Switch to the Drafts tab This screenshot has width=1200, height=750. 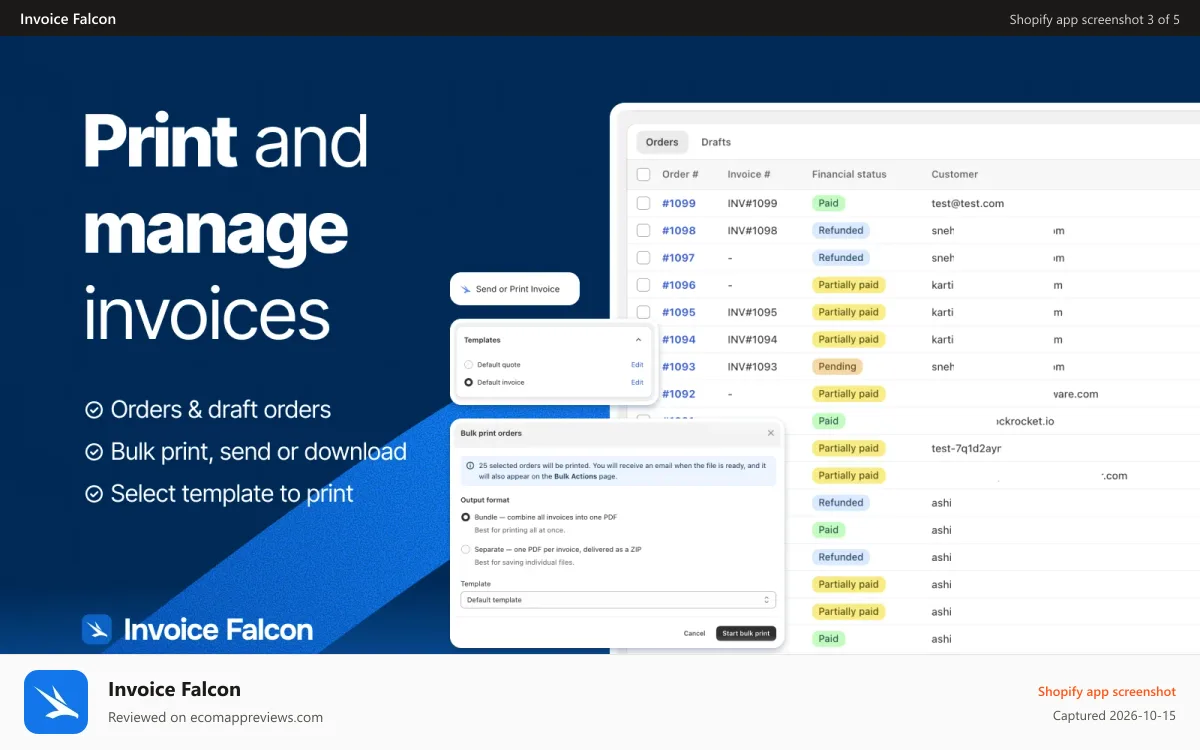pos(716,142)
